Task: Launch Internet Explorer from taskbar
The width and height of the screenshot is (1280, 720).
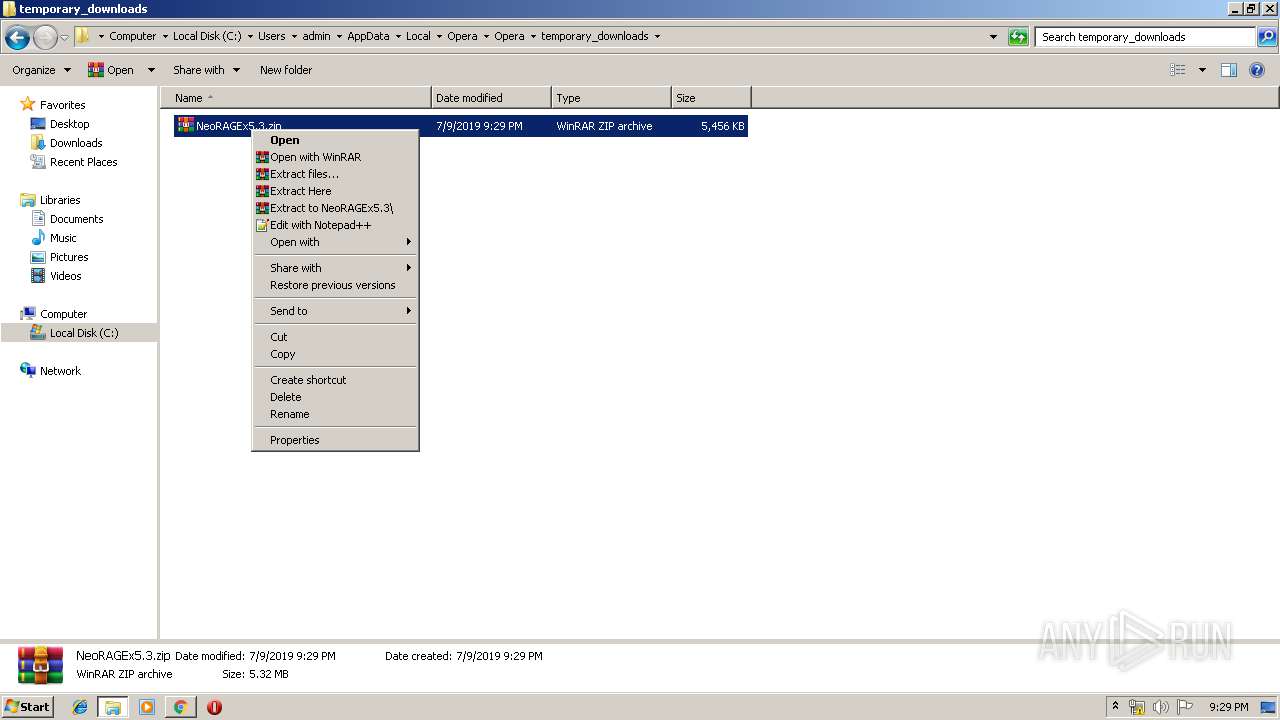Action: pyautogui.click(x=80, y=707)
